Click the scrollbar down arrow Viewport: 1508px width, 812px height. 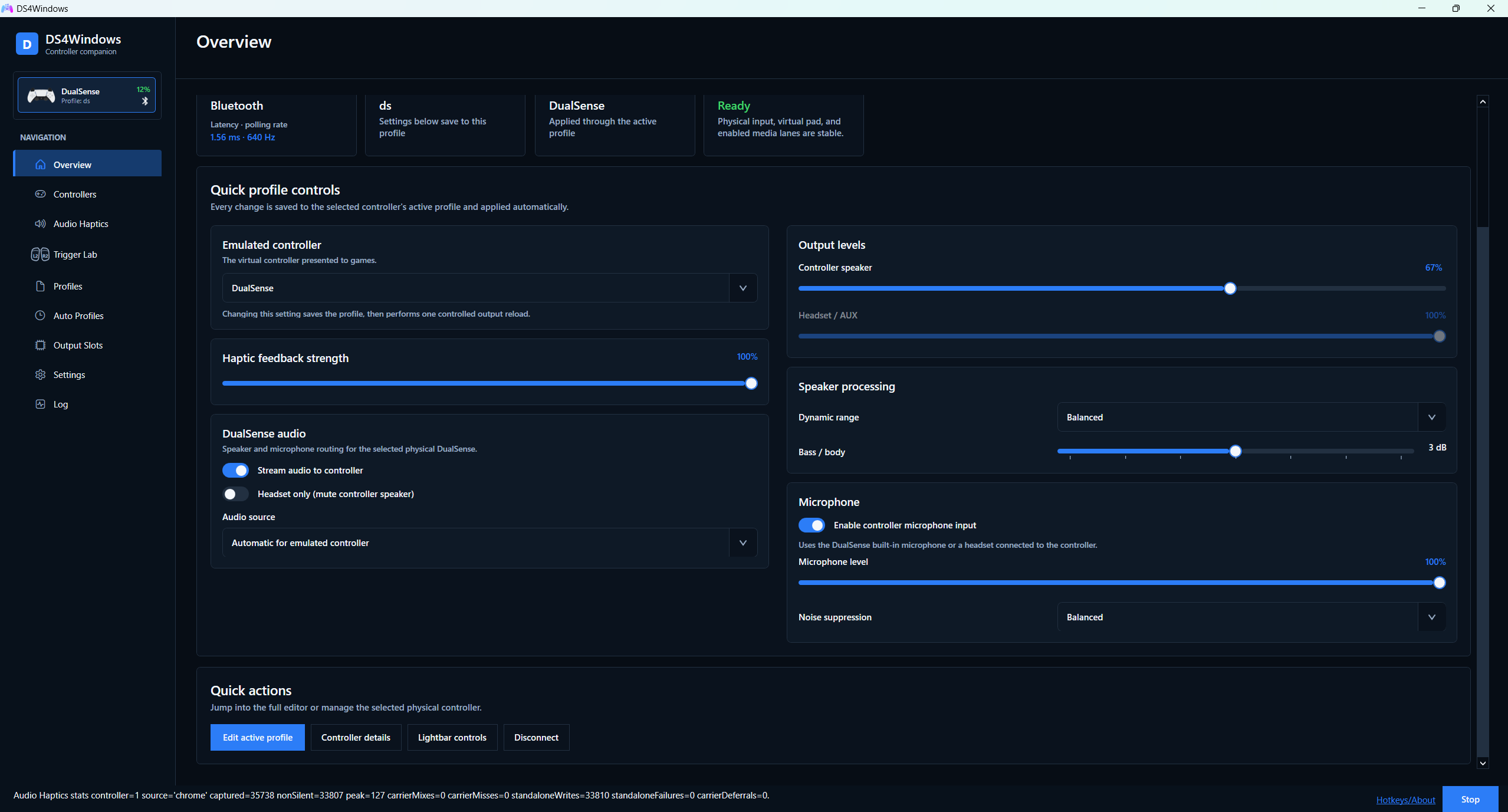point(1483,763)
